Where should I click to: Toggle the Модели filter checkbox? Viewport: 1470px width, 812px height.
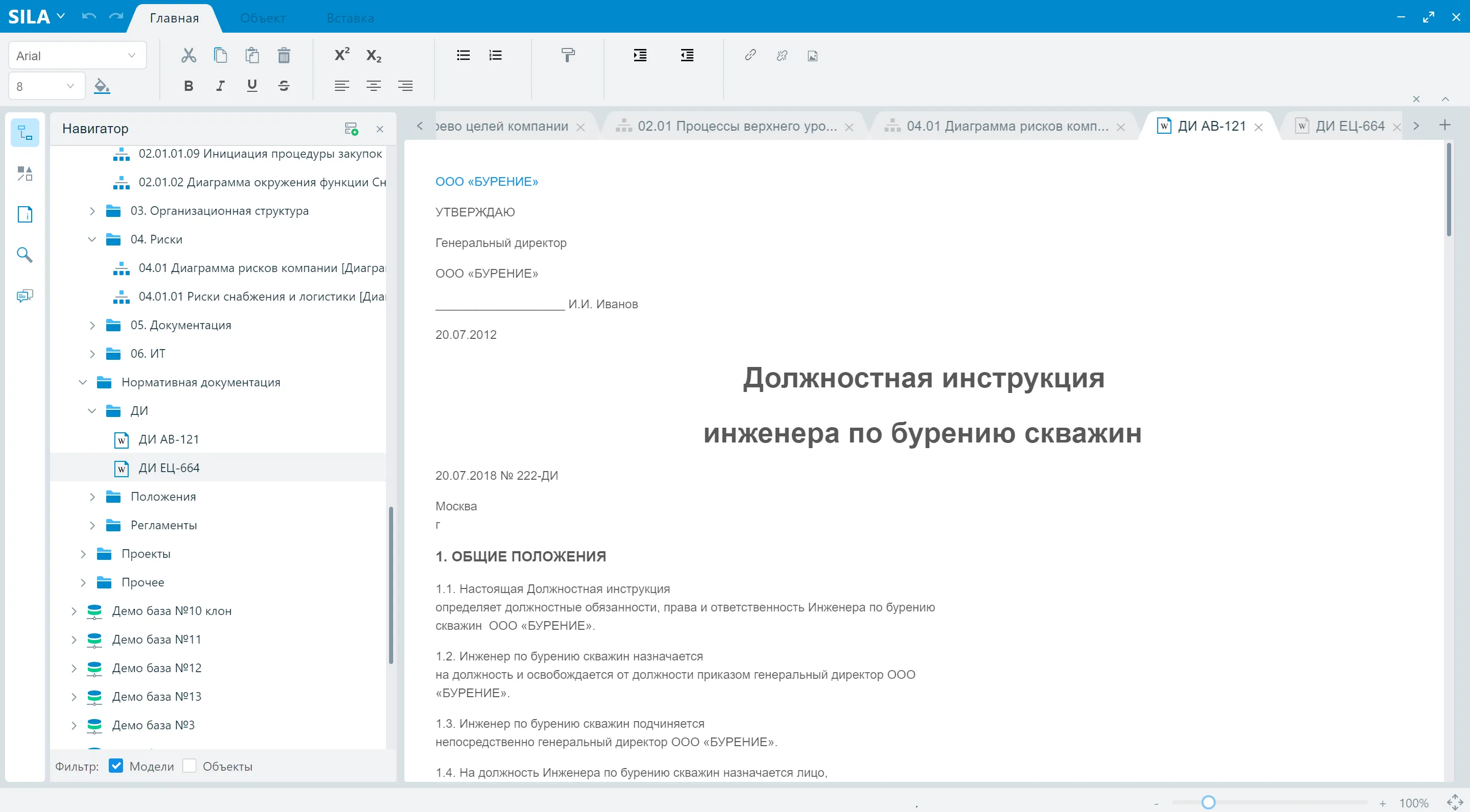[116, 766]
